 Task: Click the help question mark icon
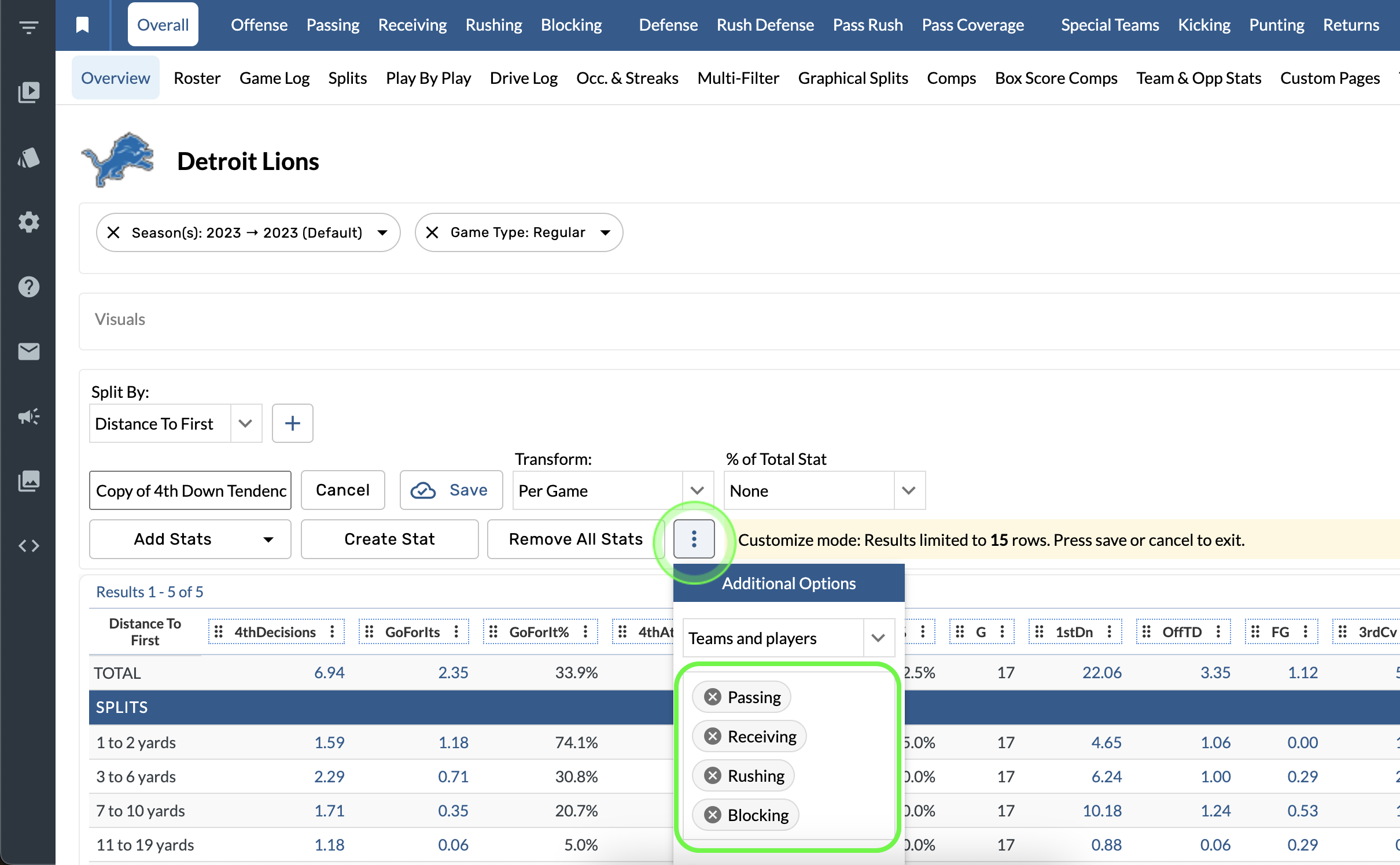(28, 287)
